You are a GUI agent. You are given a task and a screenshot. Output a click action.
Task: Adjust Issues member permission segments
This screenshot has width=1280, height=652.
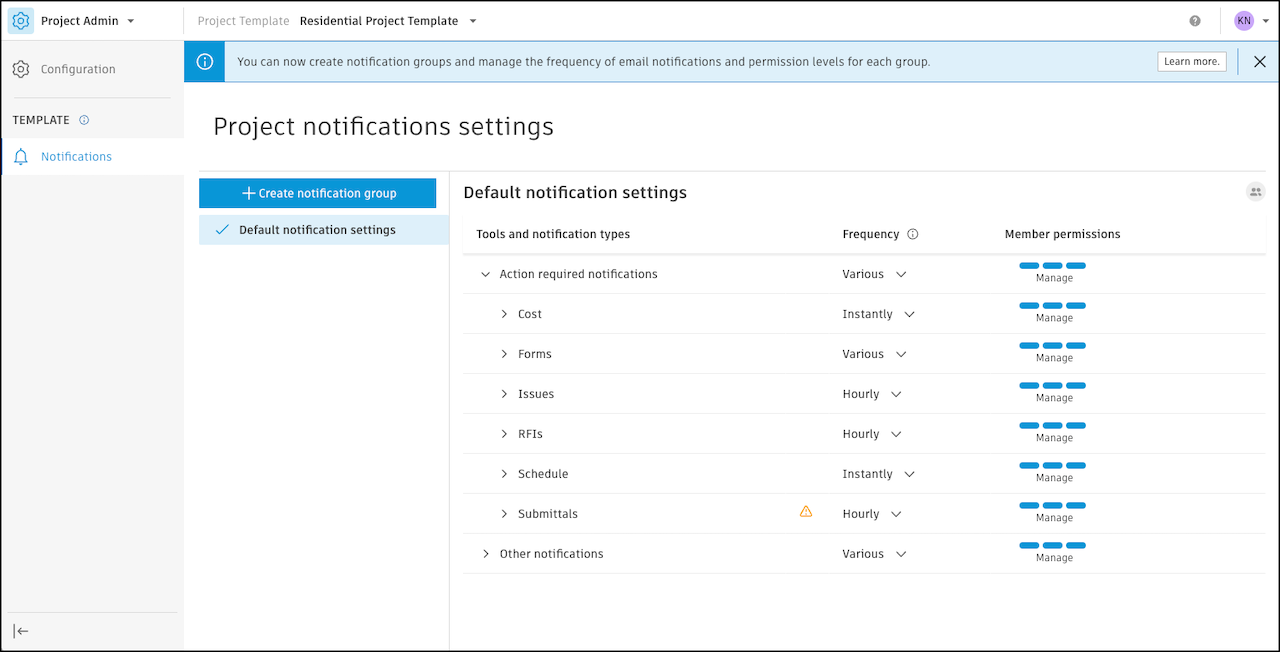(1051, 385)
